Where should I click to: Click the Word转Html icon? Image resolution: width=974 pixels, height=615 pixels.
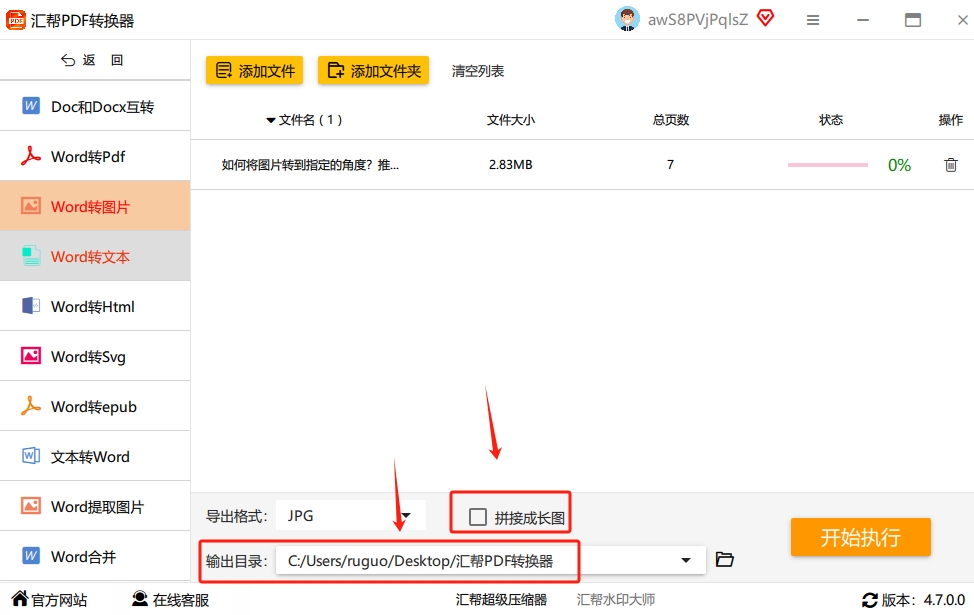(31, 306)
